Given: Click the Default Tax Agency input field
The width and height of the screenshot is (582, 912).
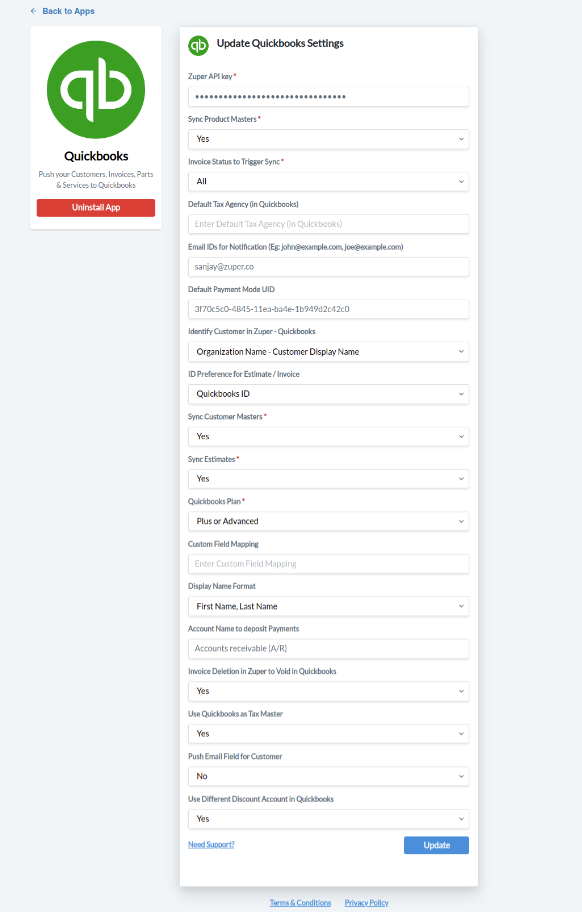Looking at the screenshot, I should click(x=328, y=223).
